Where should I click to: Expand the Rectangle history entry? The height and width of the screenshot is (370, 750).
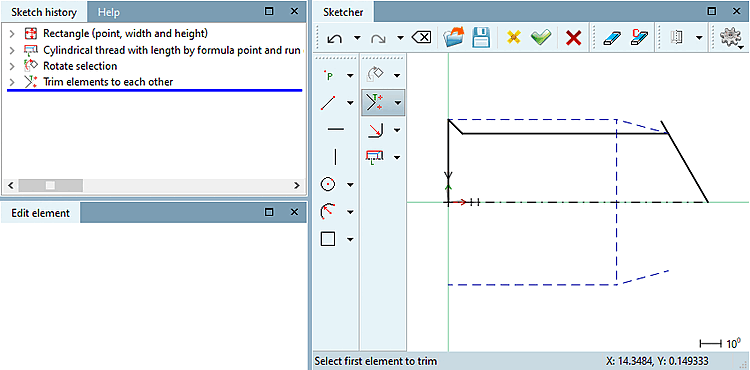point(12,34)
